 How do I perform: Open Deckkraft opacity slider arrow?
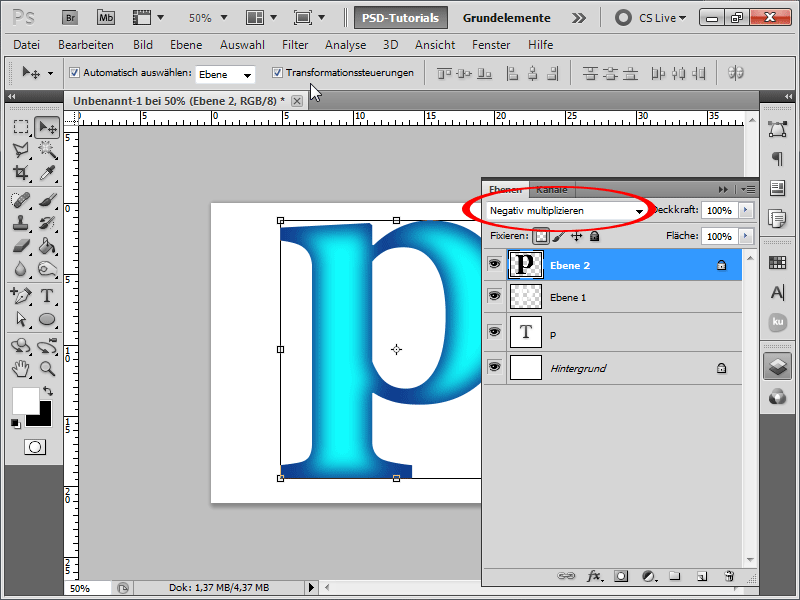[x=746, y=210]
